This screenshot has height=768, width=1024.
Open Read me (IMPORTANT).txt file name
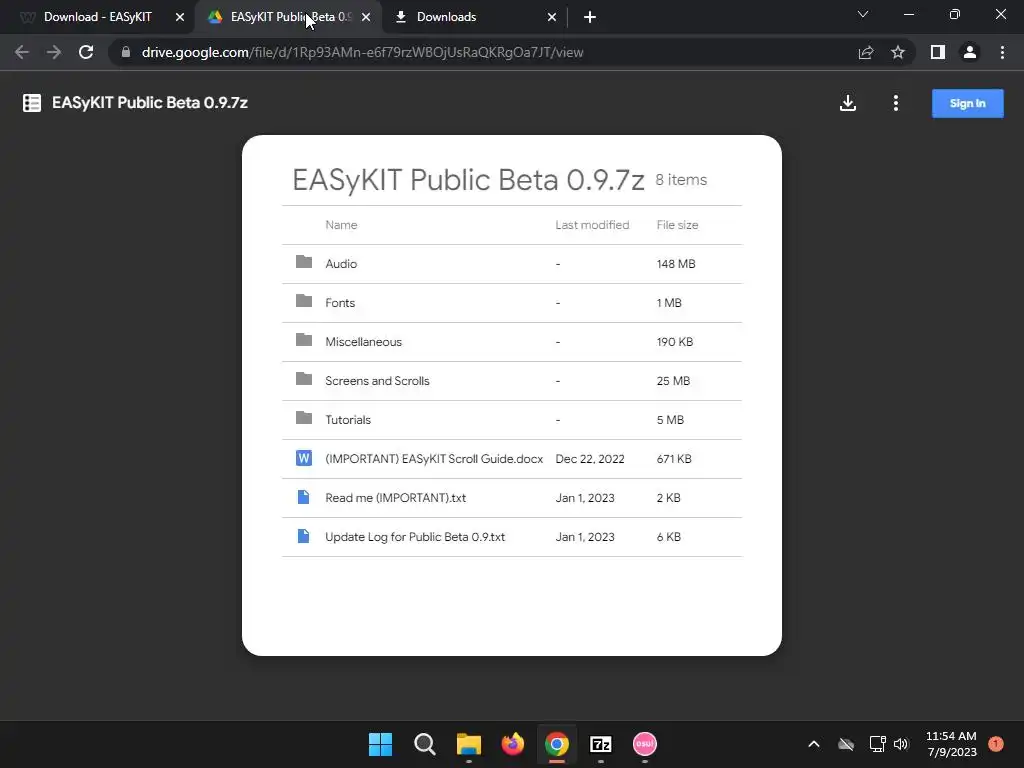click(396, 498)
